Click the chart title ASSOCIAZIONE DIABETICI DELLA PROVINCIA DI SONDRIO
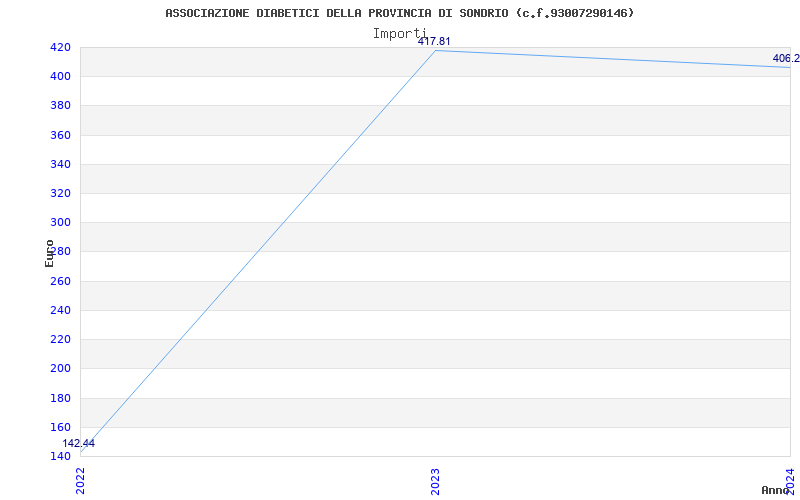The image size is (800, 500). 399,13
